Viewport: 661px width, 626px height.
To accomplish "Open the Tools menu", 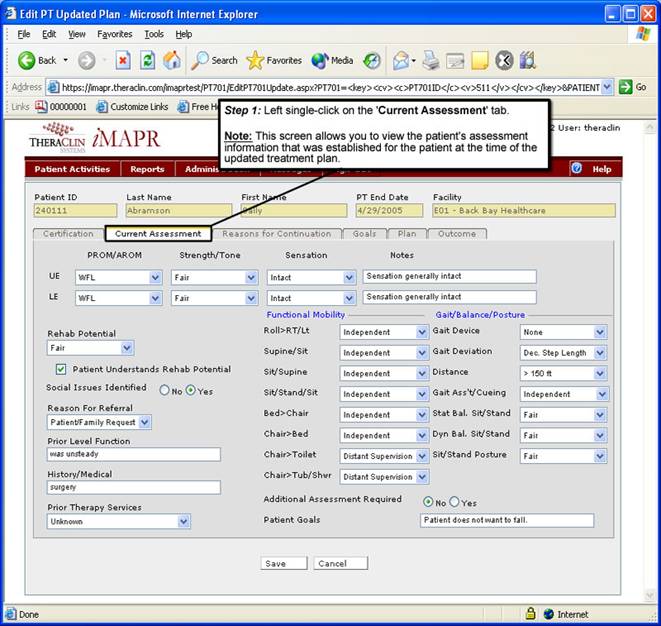I will 153,34.
